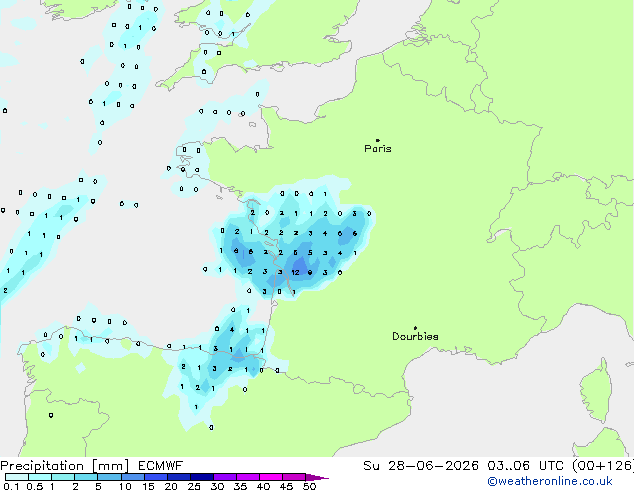This screenshot has height=490, width=634.
Task: Click the legend value 10
Action: (x=125, y=486)
